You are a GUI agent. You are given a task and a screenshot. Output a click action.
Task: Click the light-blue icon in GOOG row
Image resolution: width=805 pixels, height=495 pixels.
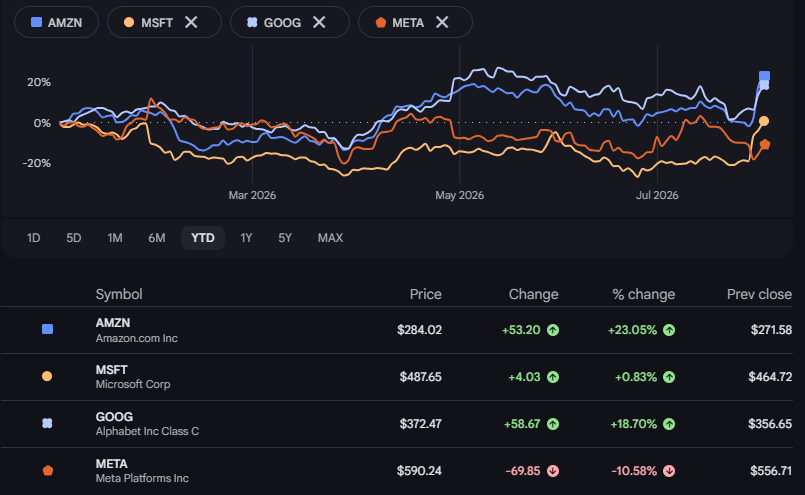pos(47,423)
